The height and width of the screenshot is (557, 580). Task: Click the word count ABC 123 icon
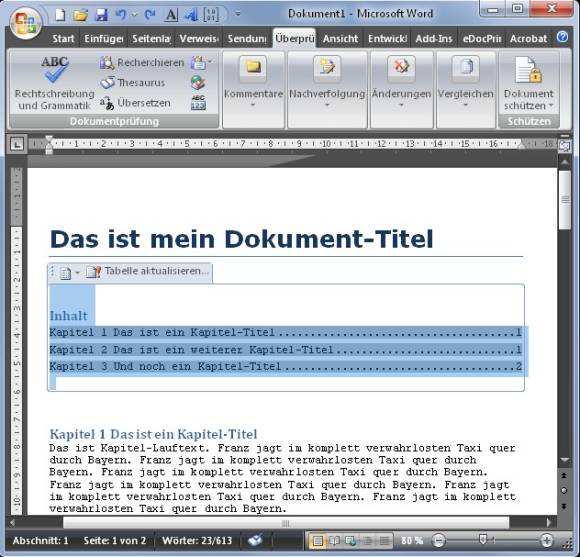[x=198, y=103]
